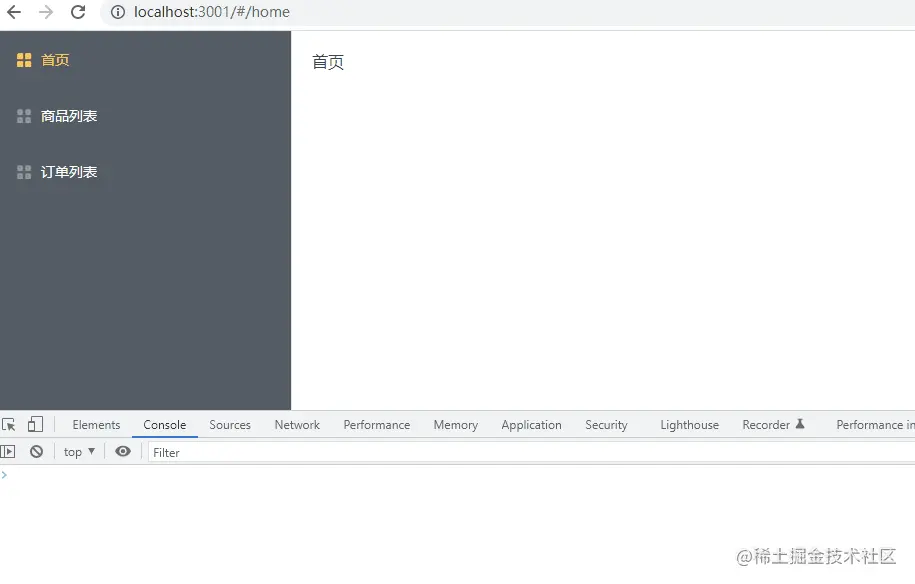Screen dimensions: 915x584
Task: Switch to the Application tab
Action: pyautogui.click(x=531, y=425)
